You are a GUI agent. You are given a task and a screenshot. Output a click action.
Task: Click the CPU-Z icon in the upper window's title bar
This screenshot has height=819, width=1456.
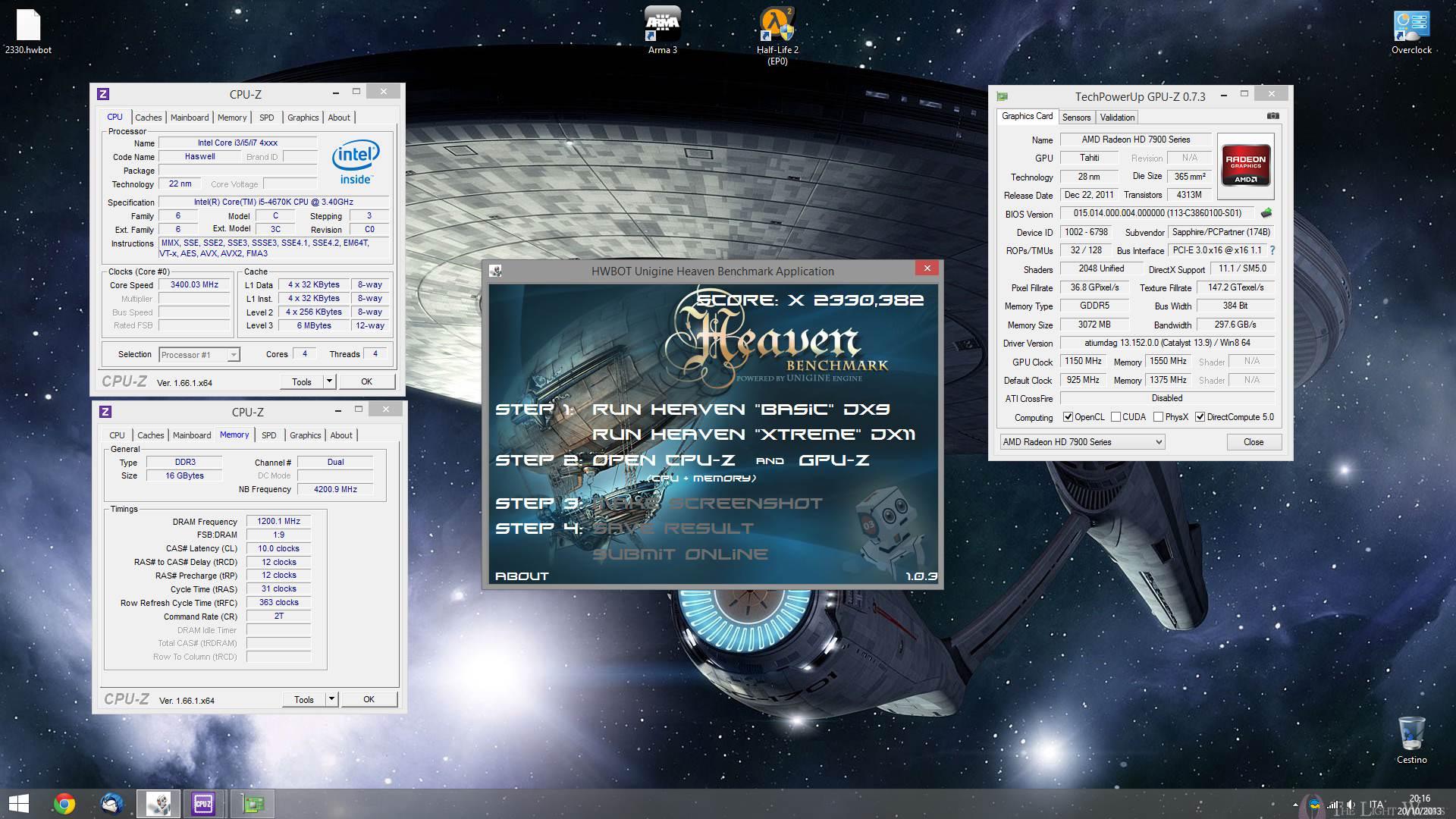tap(103, 94)
